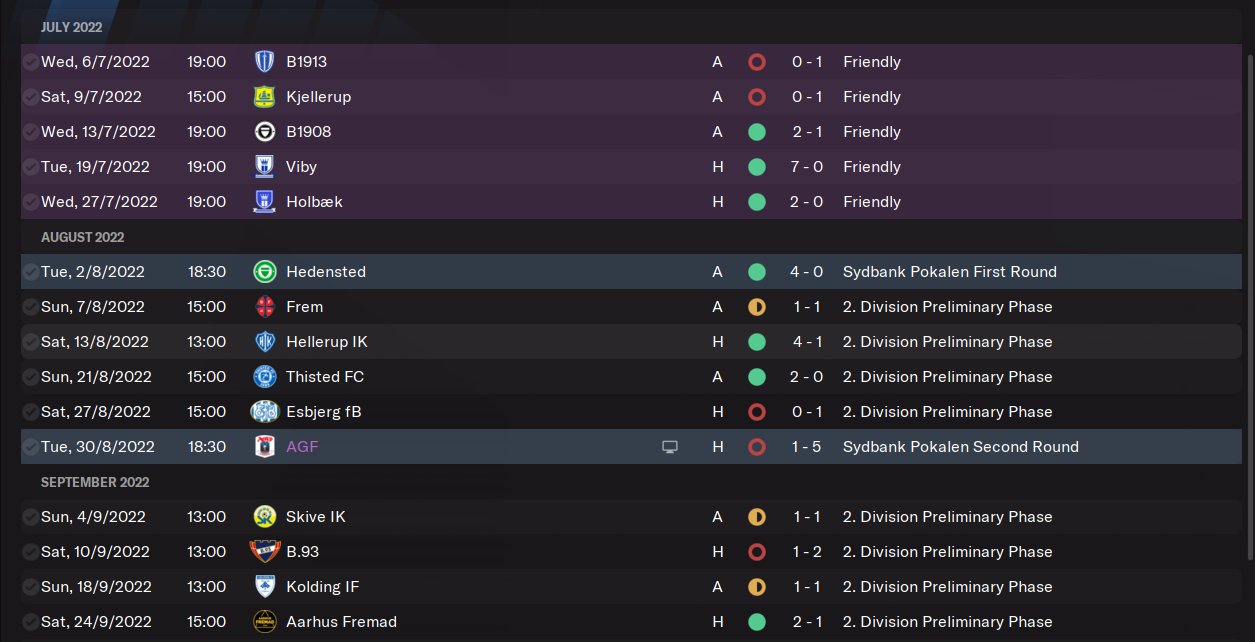Viewport: 1255px width, 642px height.
Task: Click the Skive IK club crest
Action: [x=265, y=517]
